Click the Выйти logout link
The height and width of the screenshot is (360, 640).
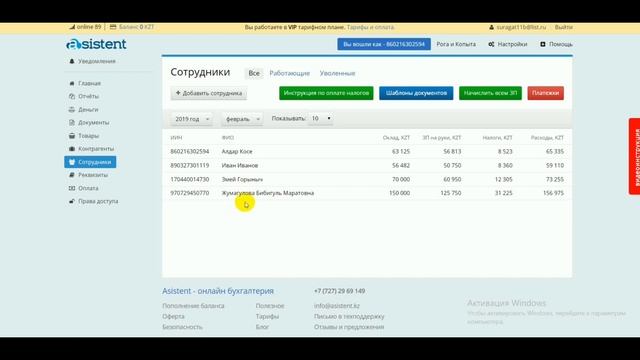point(563,27)
